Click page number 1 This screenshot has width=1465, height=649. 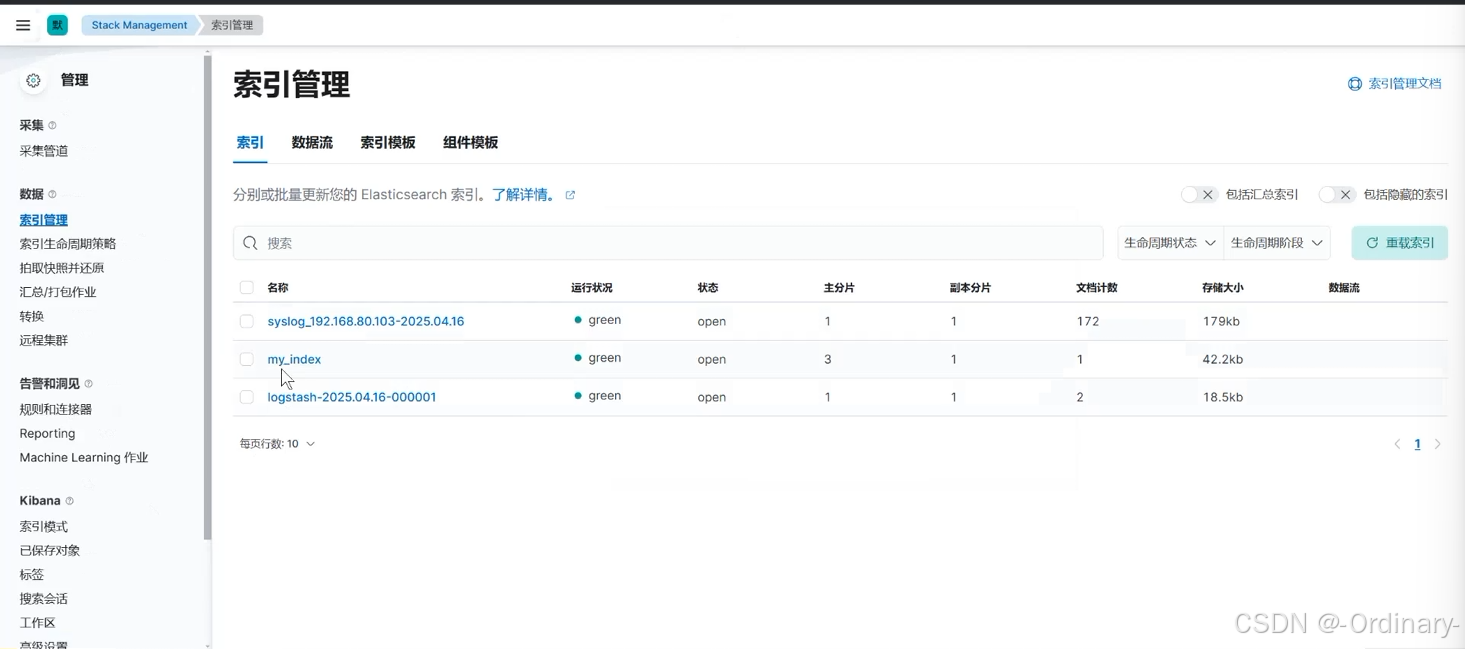point(1417,444)
